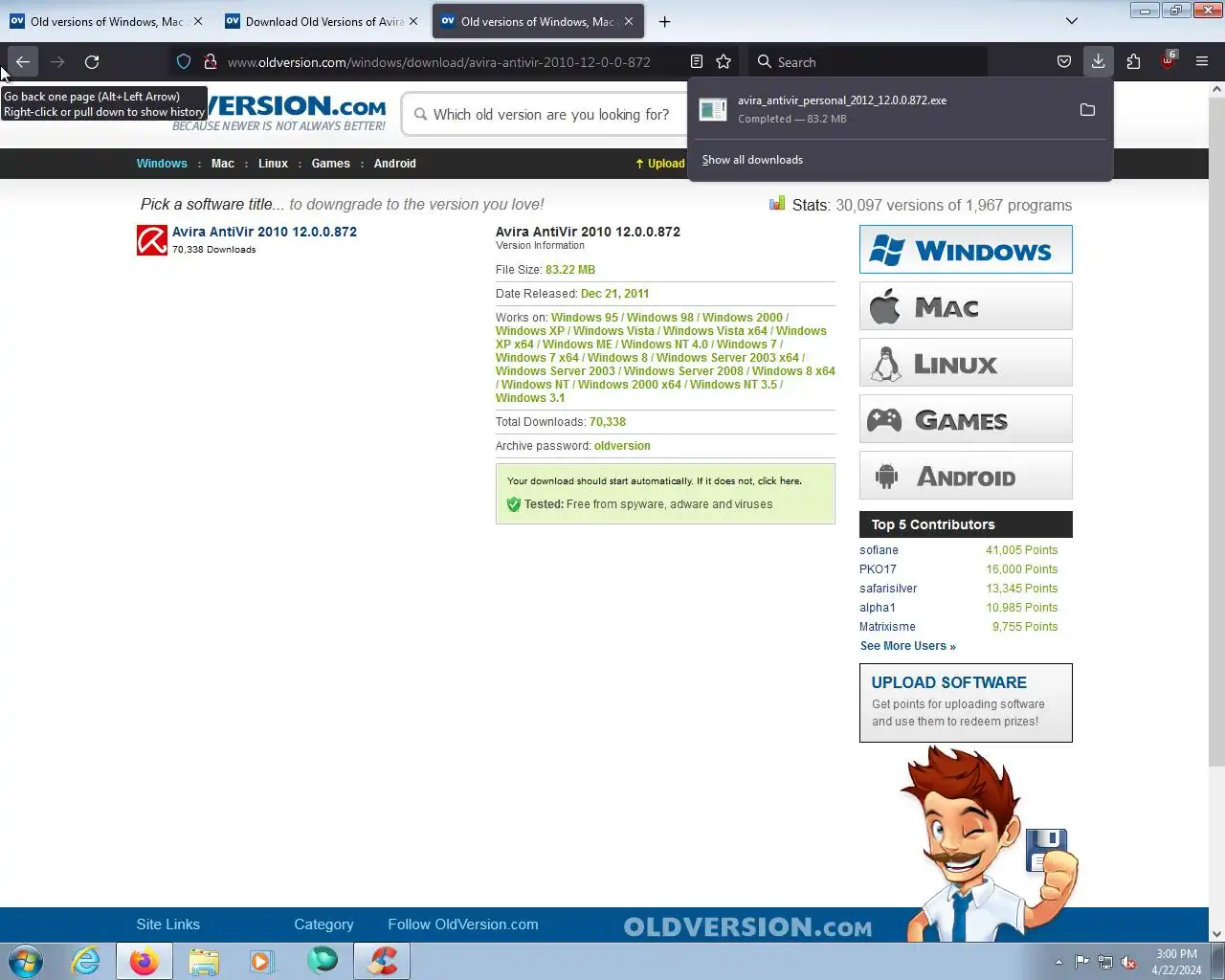The image size is (1225, 980).
Task: Reload the current page
Action: click(92, 62)
